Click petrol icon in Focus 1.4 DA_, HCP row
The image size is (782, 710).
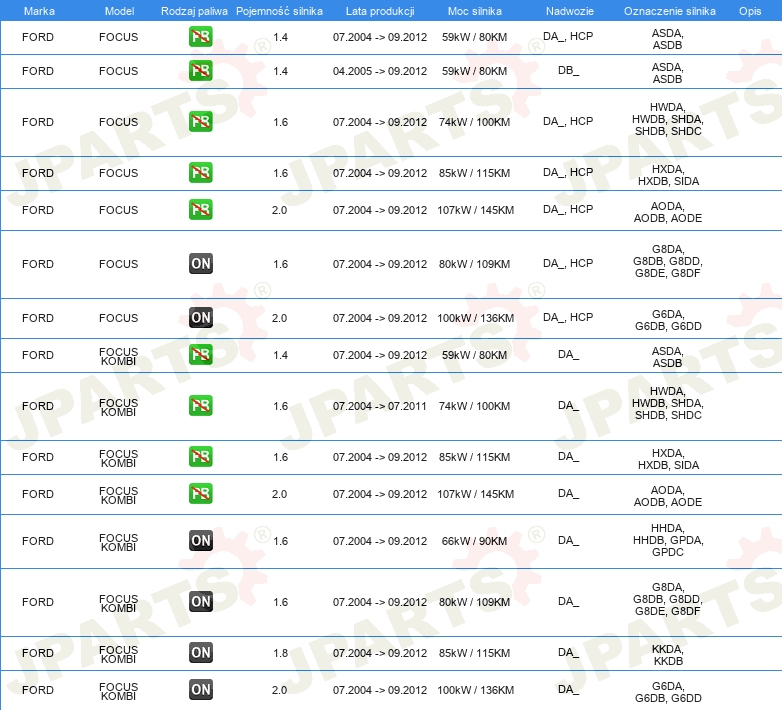click(x=200, y=37)
